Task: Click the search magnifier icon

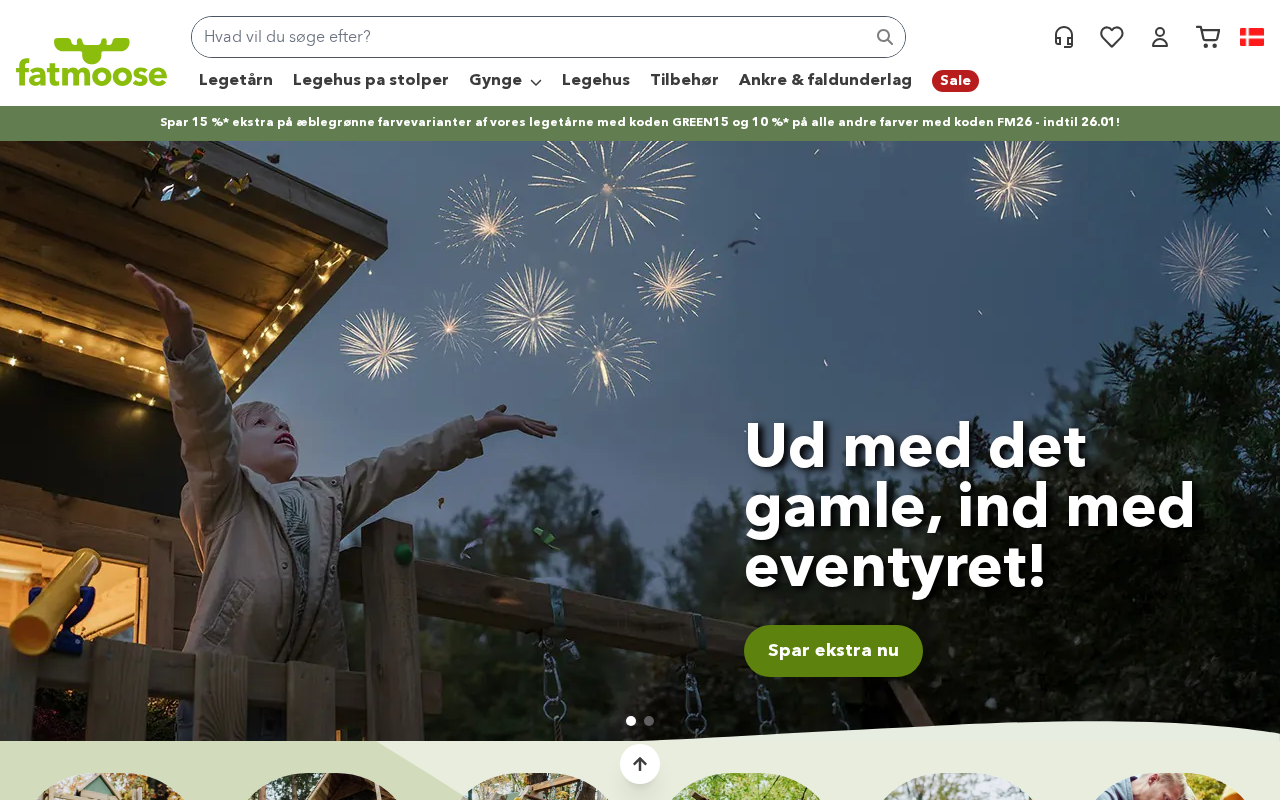Action: coord(884,37)
